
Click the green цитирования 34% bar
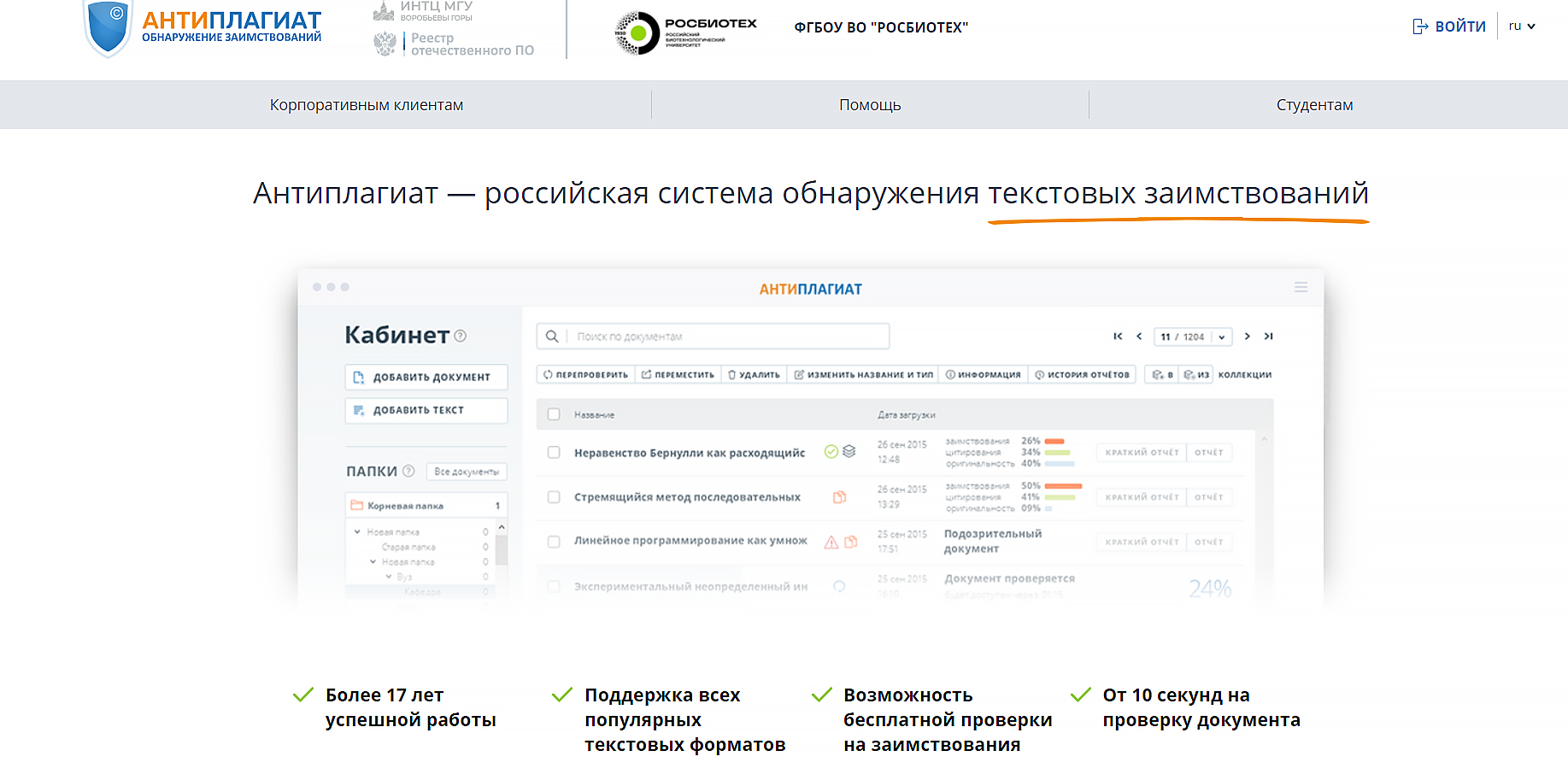pos(1058,453)
